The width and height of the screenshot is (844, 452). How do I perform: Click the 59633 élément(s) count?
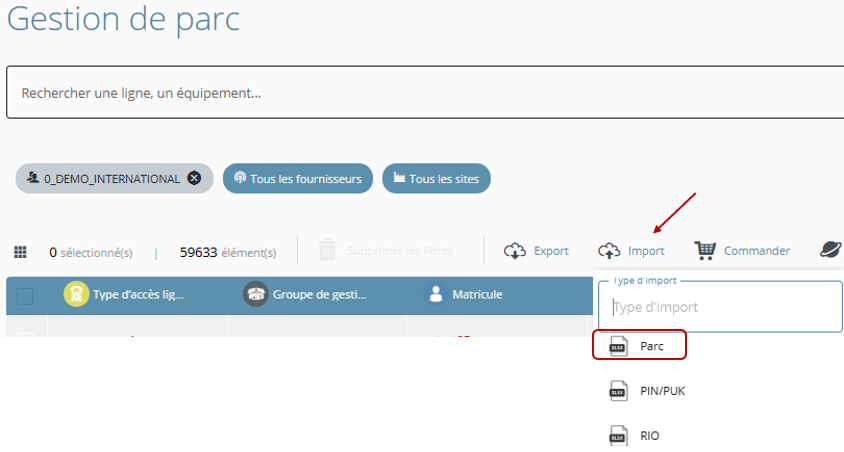228,252
